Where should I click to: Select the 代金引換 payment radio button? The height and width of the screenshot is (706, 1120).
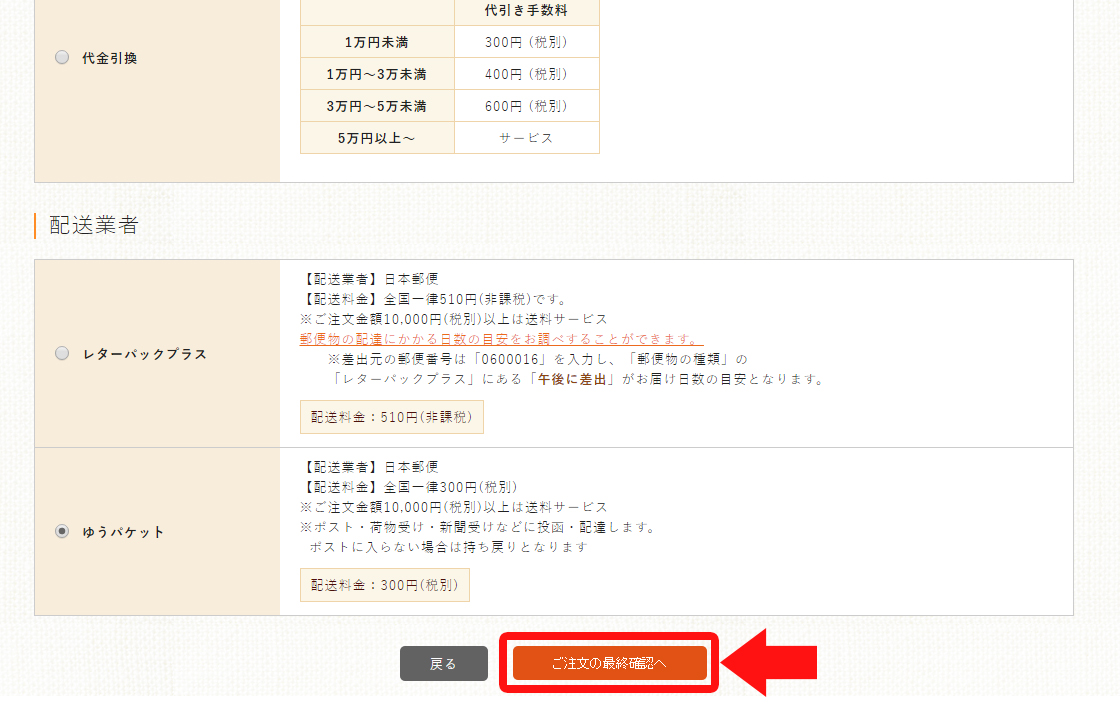[x=62, y=57]
